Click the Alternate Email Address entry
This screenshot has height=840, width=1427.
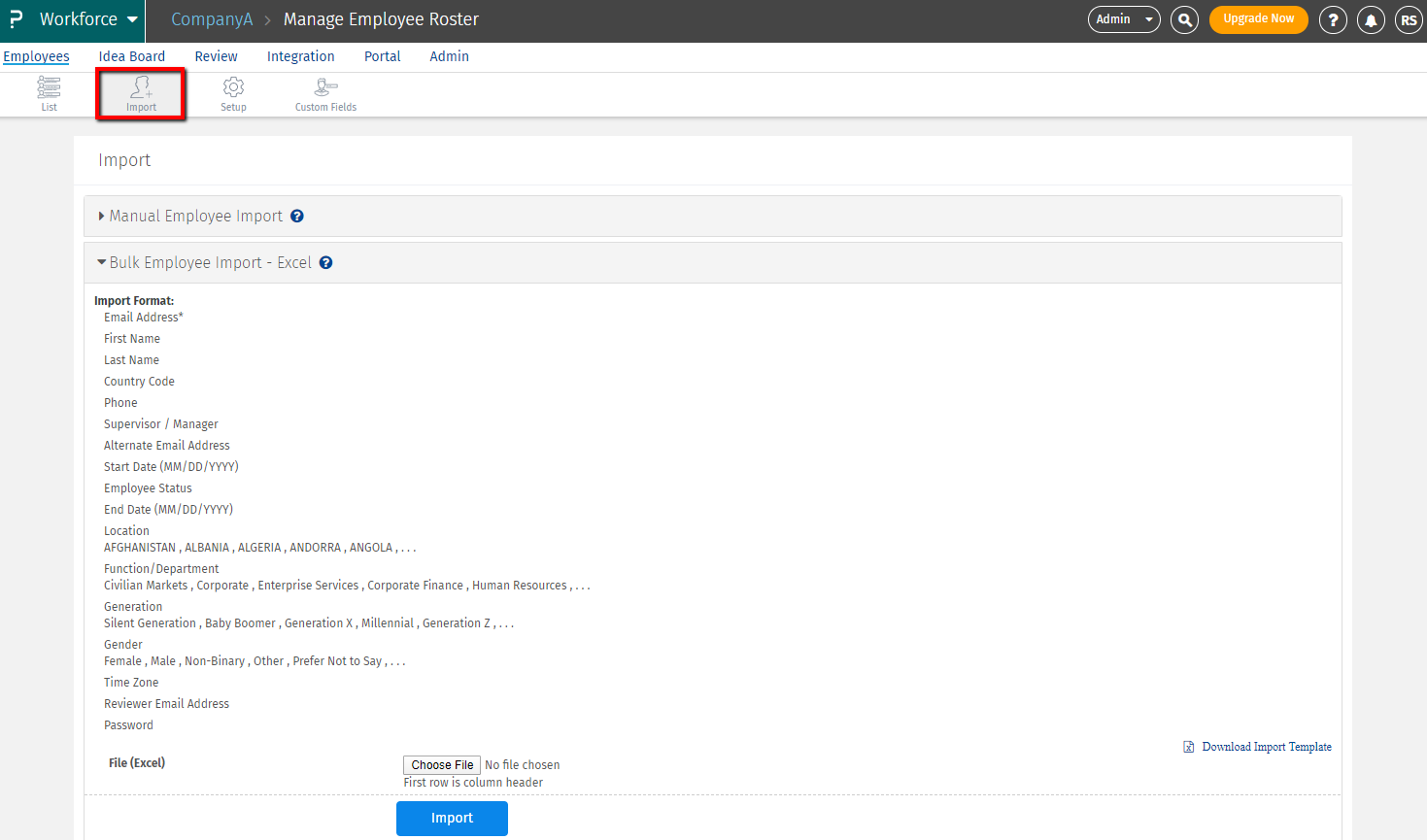167,446
